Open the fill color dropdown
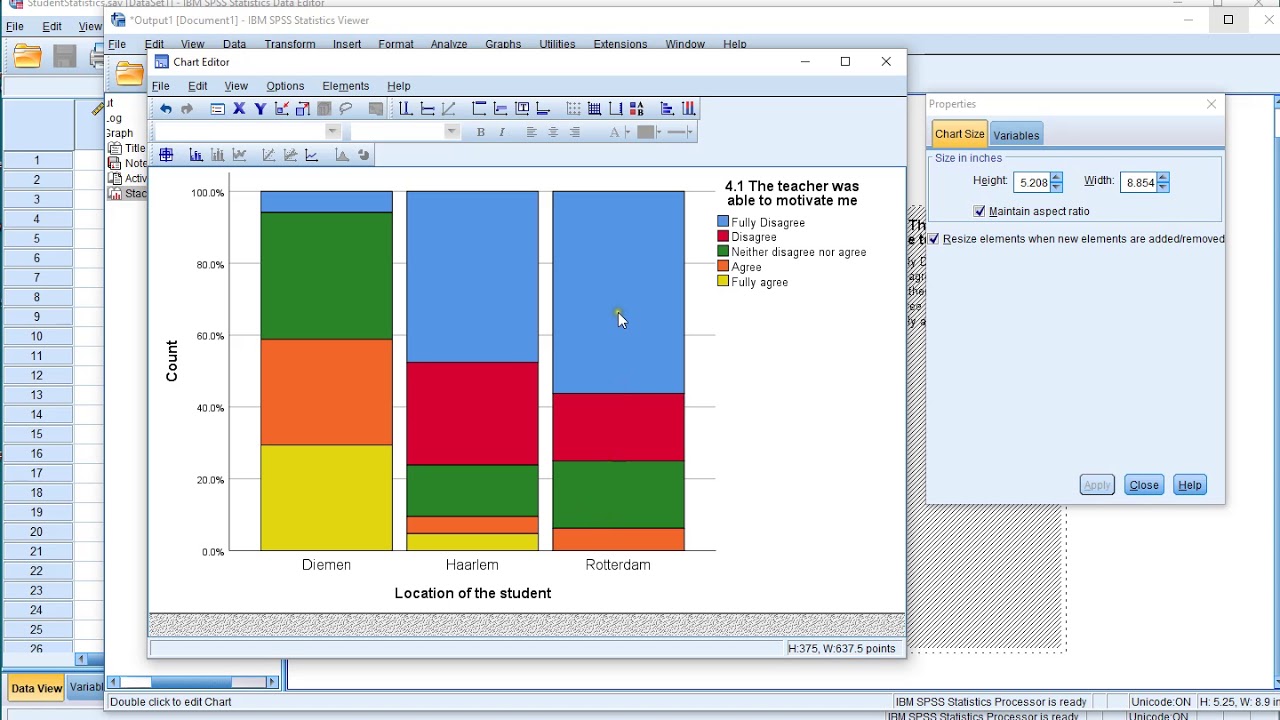The image size is (1280, 720). tap(659, 132)
